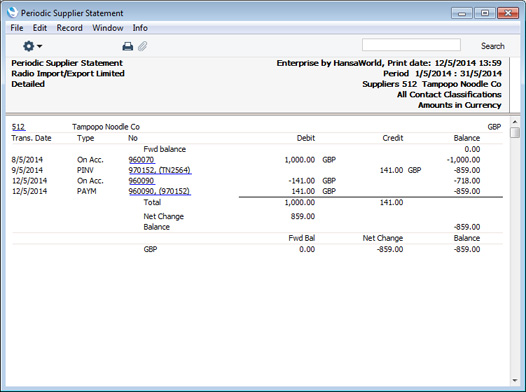Viewport: 526px width, 392px height.
Task: Click scrollbar down arrow
Action: coord(515,380)
